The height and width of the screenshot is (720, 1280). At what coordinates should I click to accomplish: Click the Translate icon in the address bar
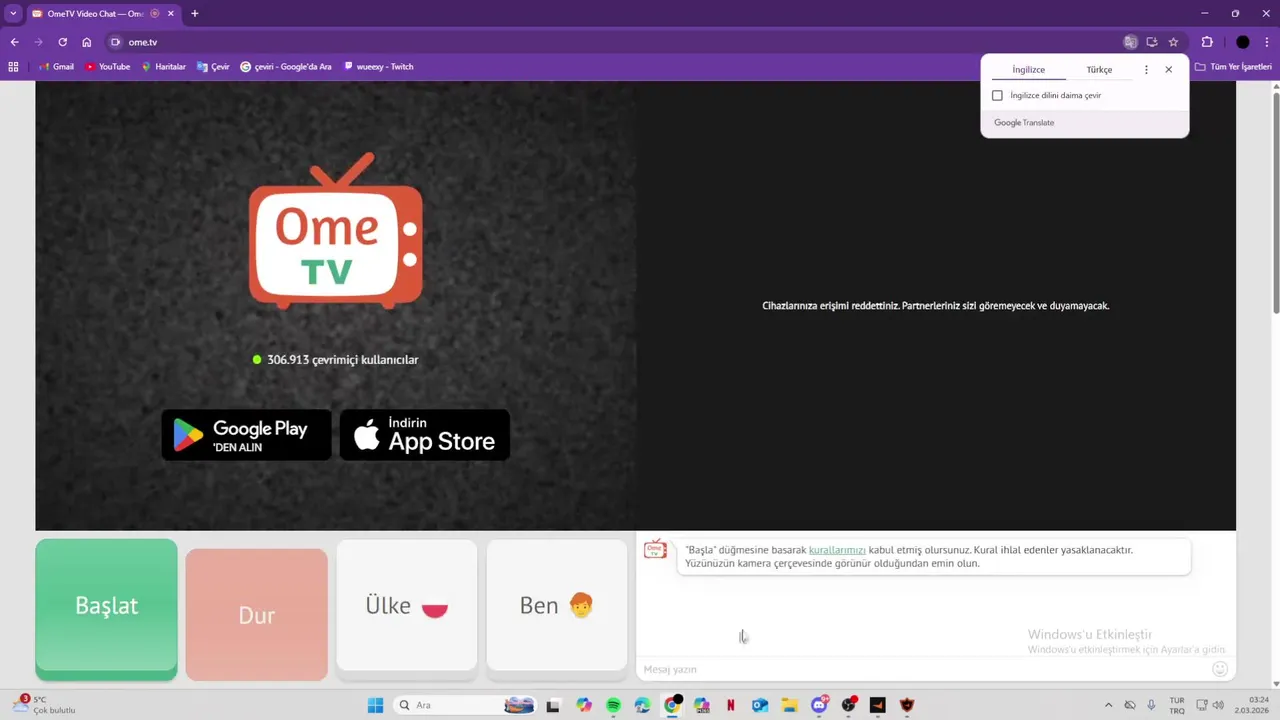1130,42
